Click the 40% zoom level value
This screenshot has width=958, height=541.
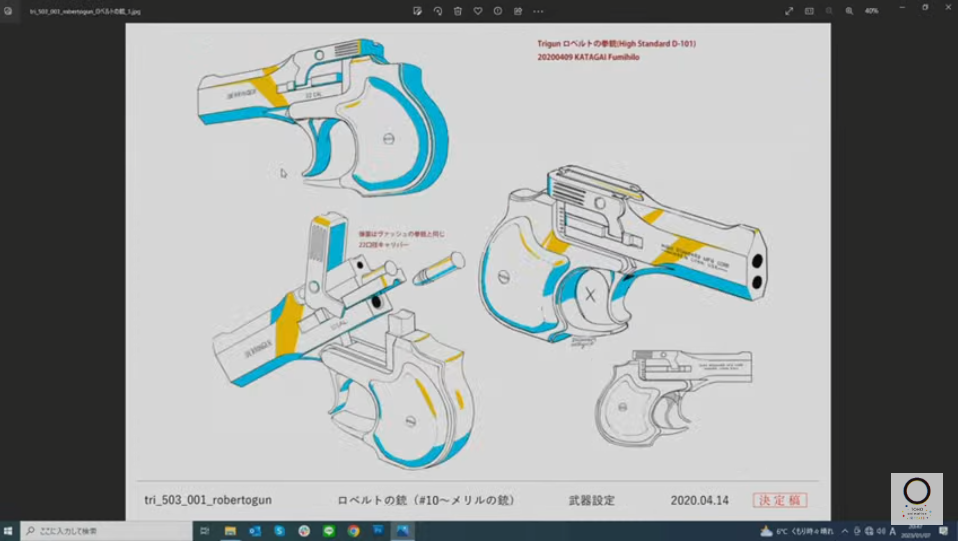tap(871, 11)
